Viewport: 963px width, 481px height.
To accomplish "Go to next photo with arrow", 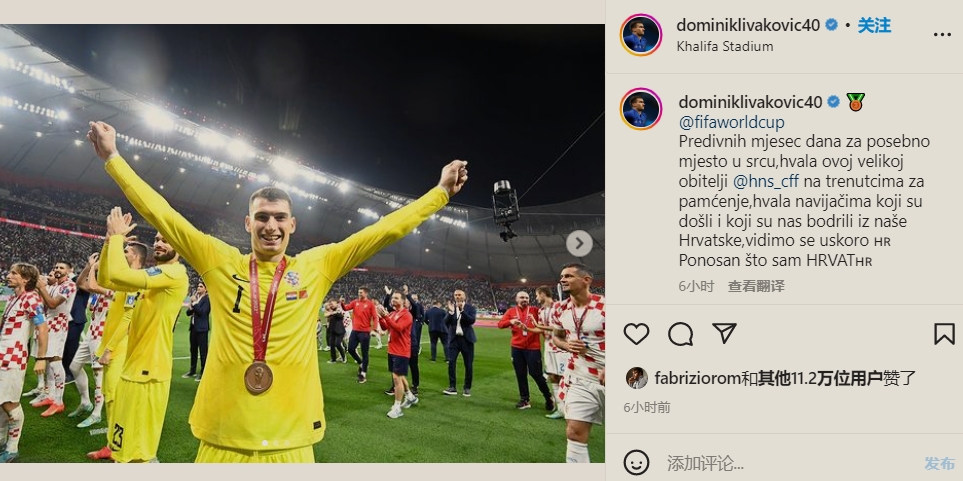I will (x=579, y=243).
